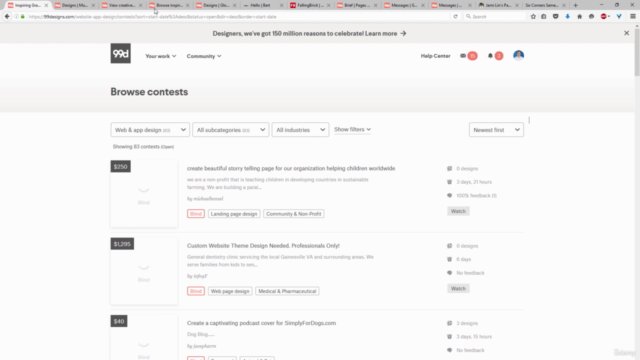640x360 pixels.
Task: Close the Jami Lin's Pa... tab
Action: (517, 5)
